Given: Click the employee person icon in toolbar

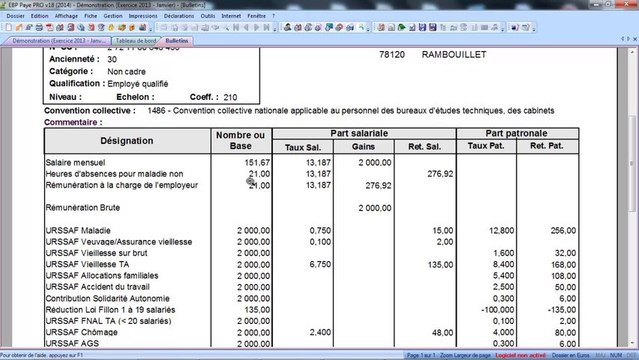Looking at the screenshot, I should 288,27.
